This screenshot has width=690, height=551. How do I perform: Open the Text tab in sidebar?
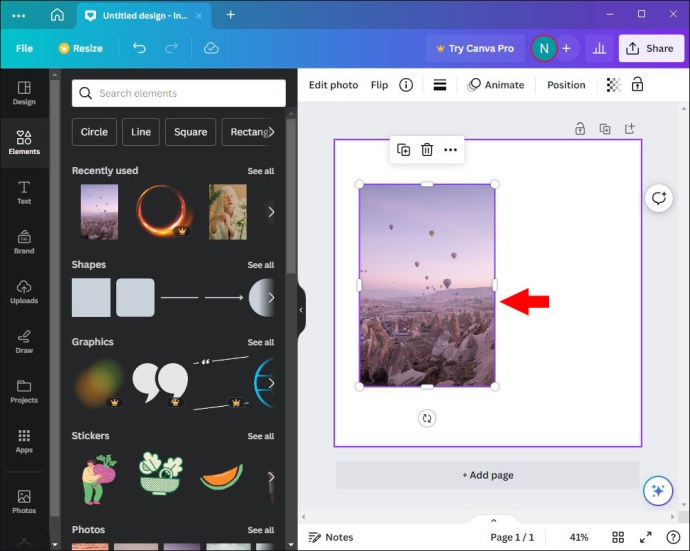point(24,192)
